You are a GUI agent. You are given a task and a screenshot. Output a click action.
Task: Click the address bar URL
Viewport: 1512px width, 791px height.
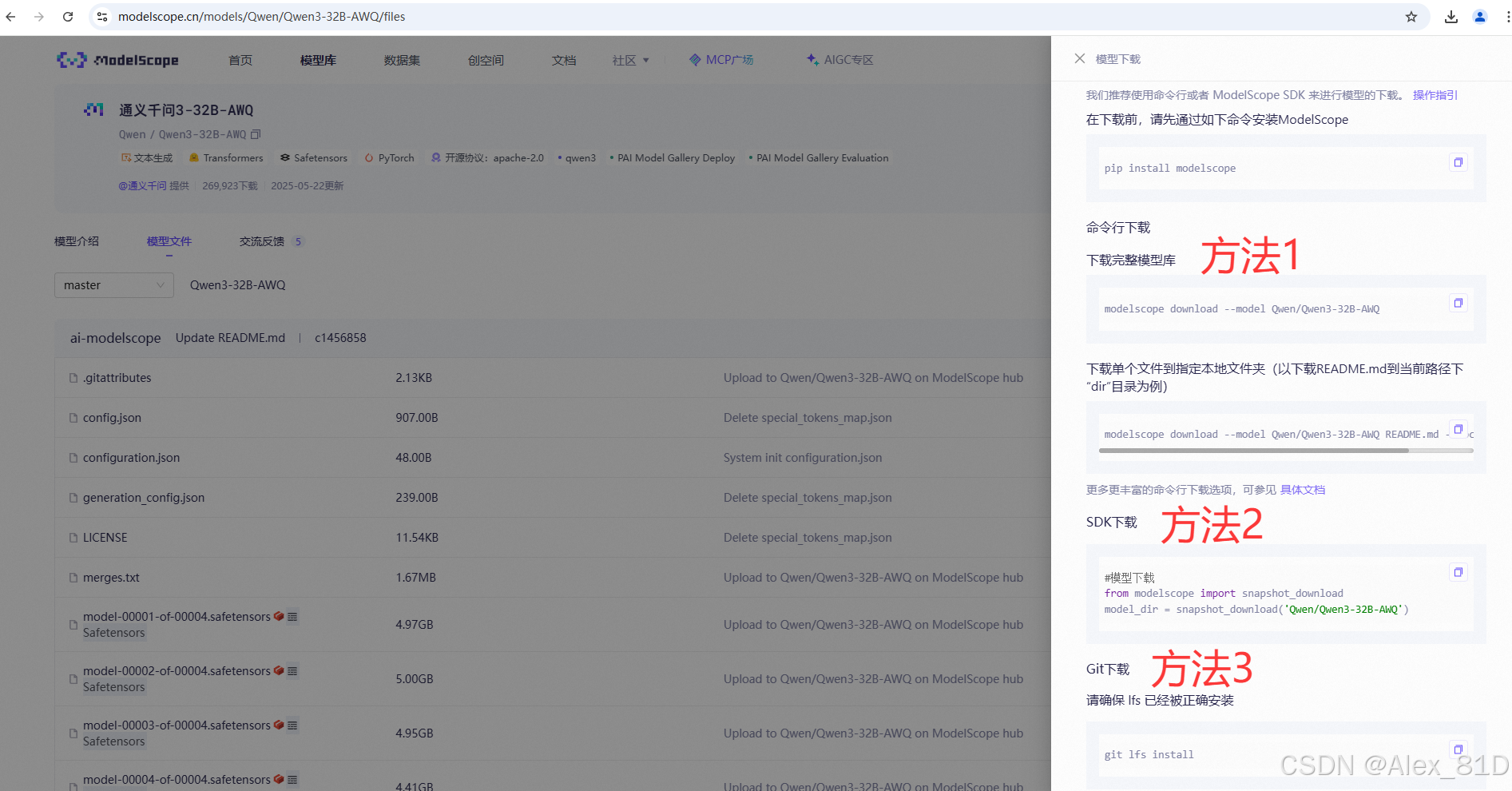tap(261, 17)
